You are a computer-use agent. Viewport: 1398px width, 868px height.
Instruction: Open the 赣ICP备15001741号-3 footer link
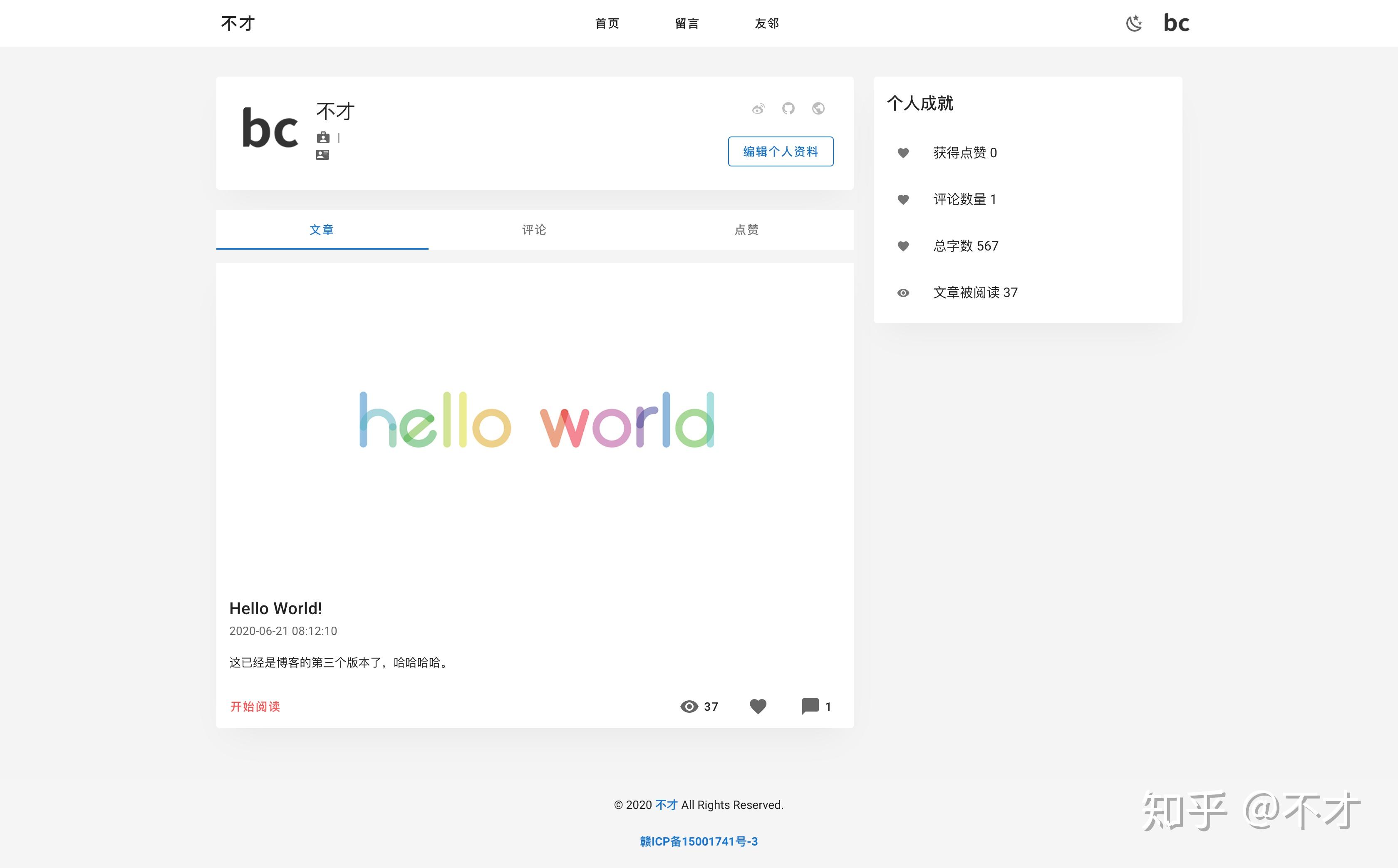pos(699,841)
